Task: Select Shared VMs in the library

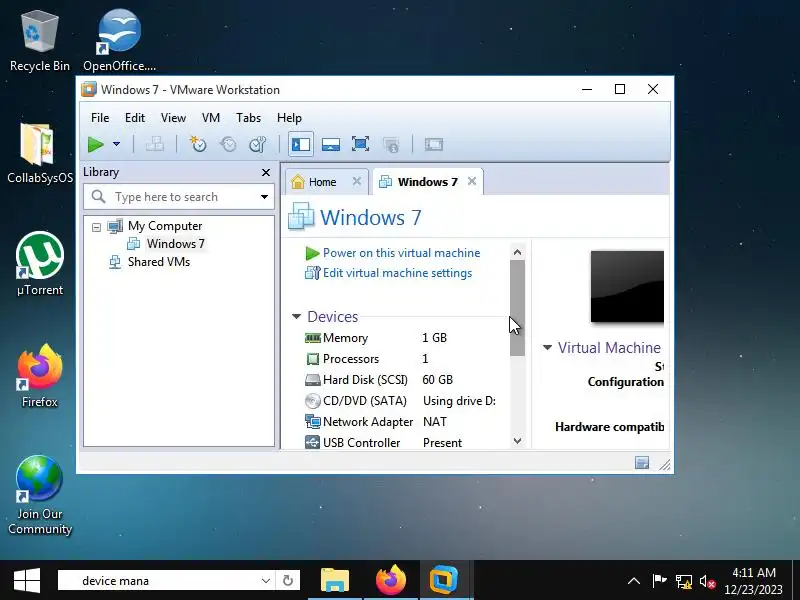Action: 159,262
